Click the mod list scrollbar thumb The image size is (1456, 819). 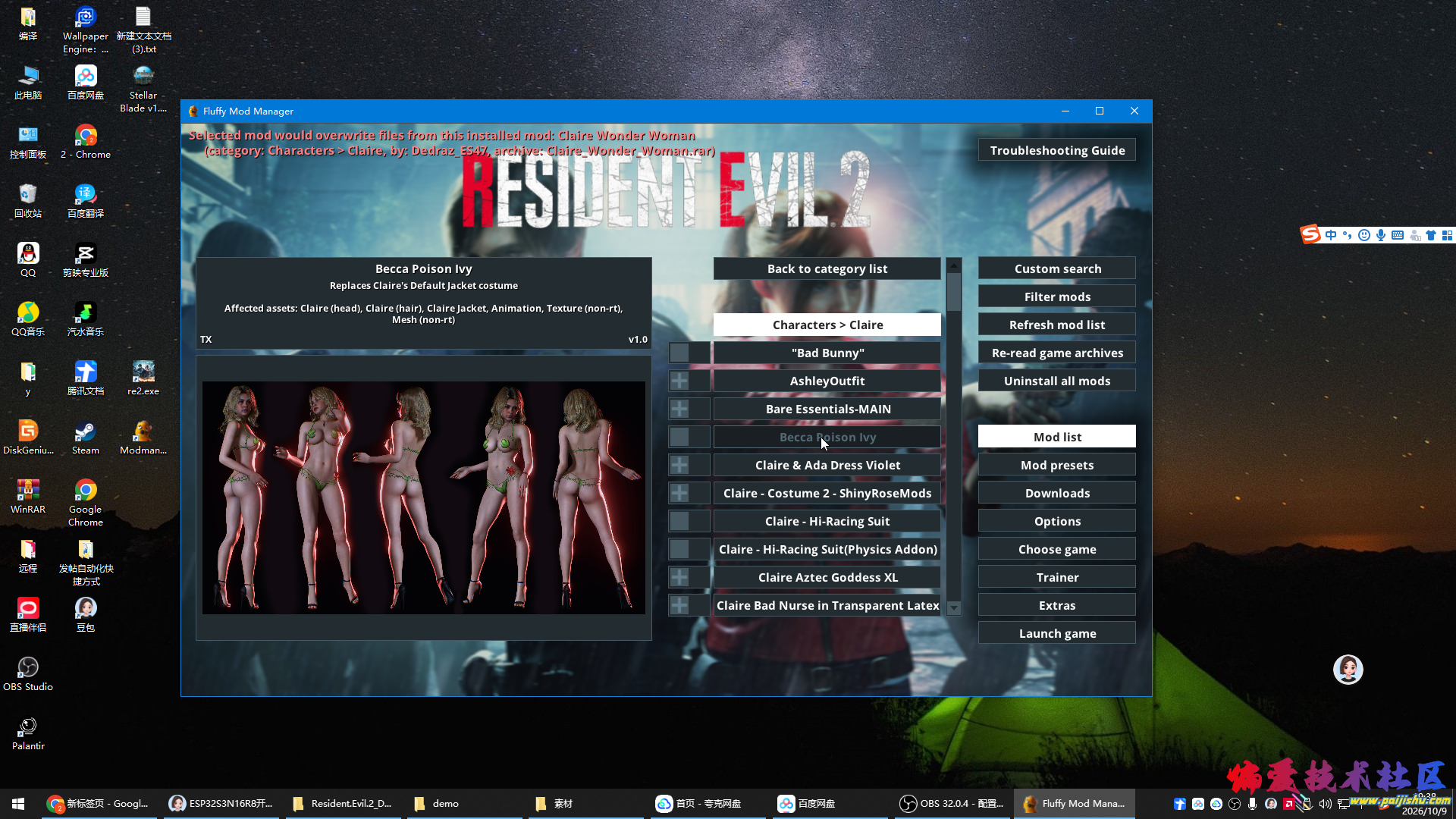click(x=954, y=292)
